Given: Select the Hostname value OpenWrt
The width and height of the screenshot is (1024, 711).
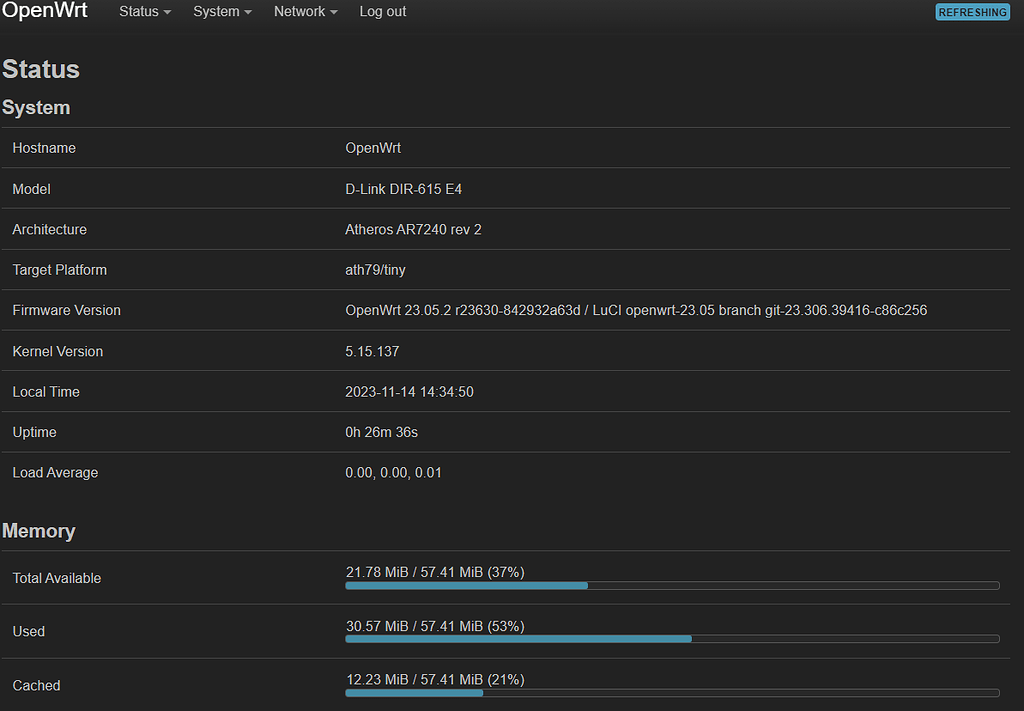Looking at the screenshot, I should [373, 147].
